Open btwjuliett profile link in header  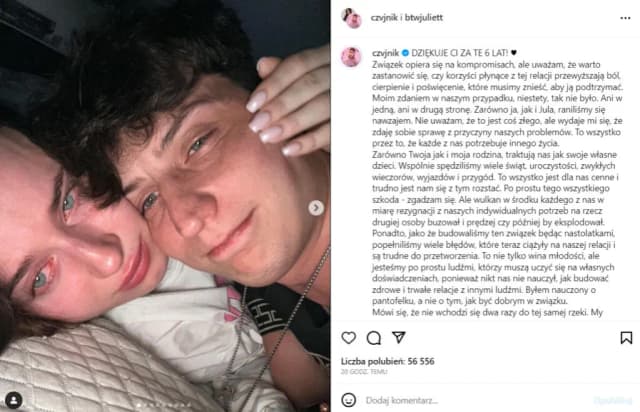[x=424, y=18]
